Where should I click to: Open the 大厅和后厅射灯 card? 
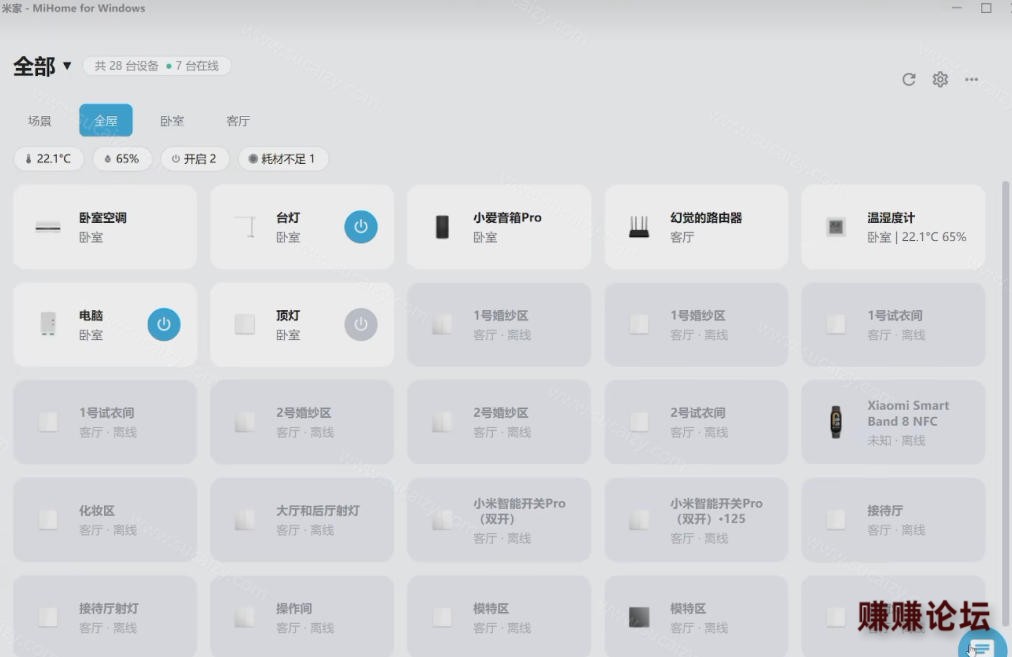302,520
